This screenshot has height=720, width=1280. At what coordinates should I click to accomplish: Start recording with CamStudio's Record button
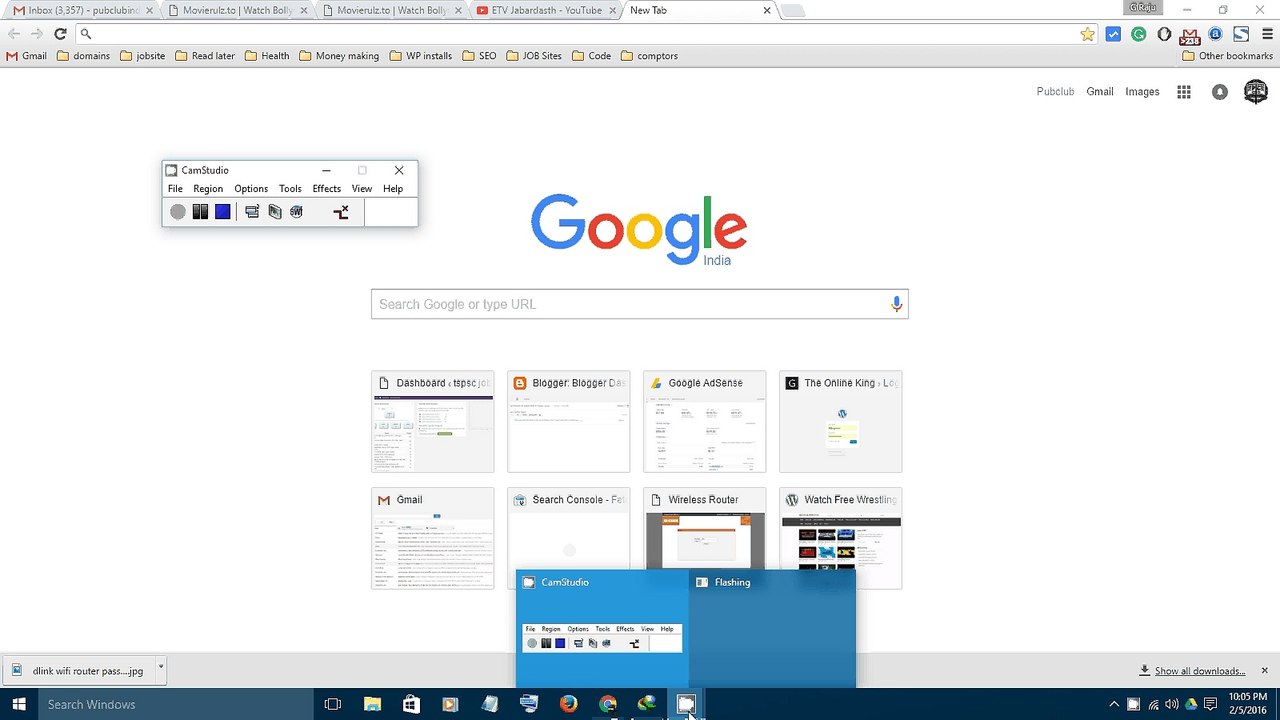[178, 212]
